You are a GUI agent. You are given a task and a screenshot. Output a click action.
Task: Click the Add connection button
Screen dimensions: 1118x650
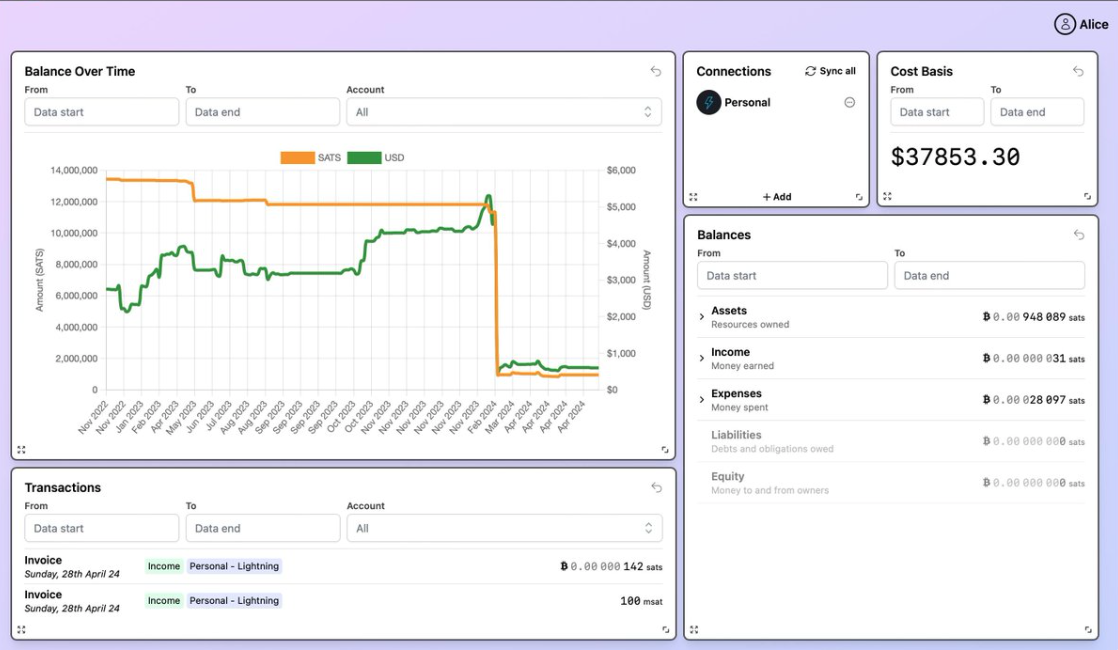pyautogui.click(x=777, y=197)
